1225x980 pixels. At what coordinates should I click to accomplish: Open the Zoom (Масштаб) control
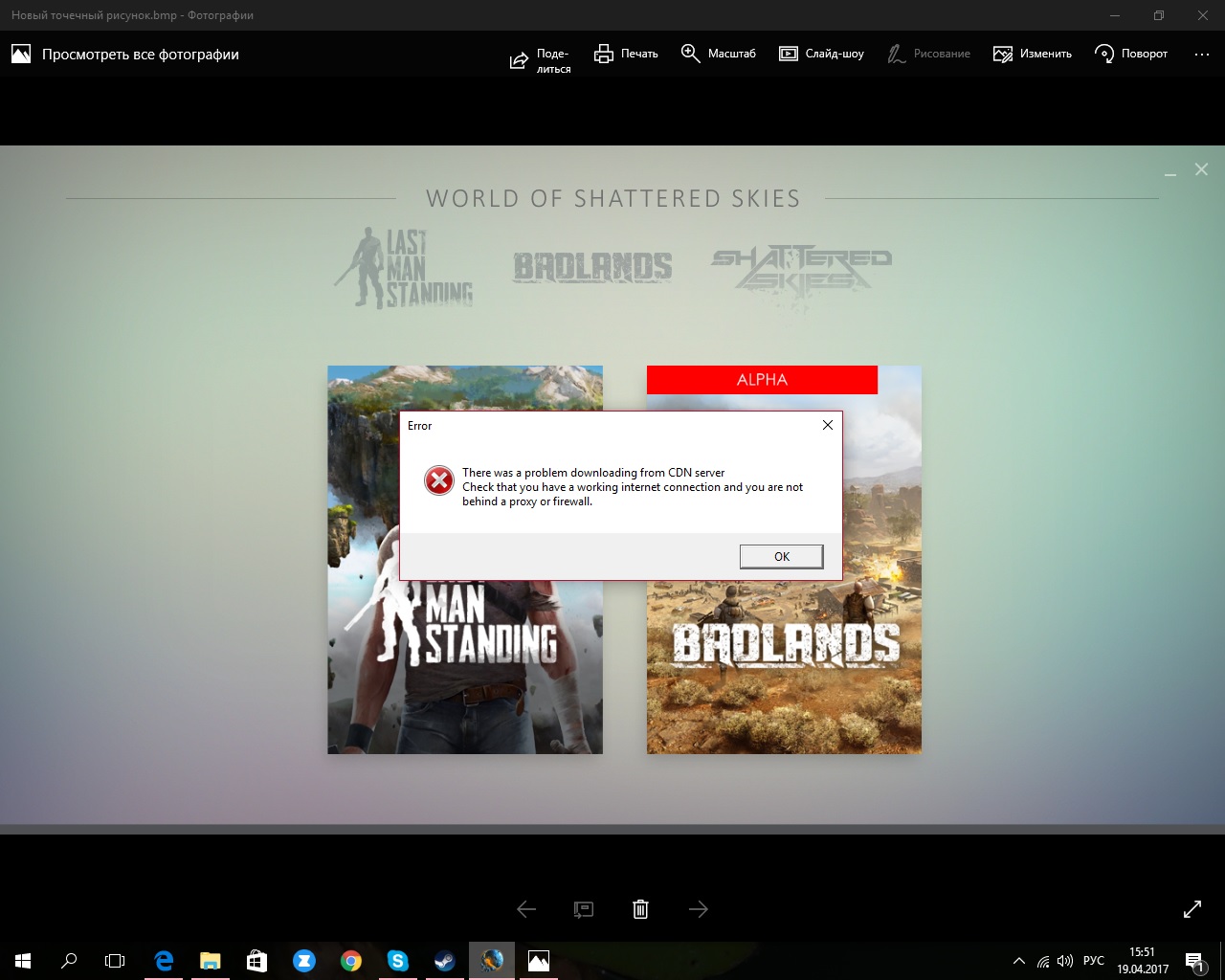(x=718, y=54)
